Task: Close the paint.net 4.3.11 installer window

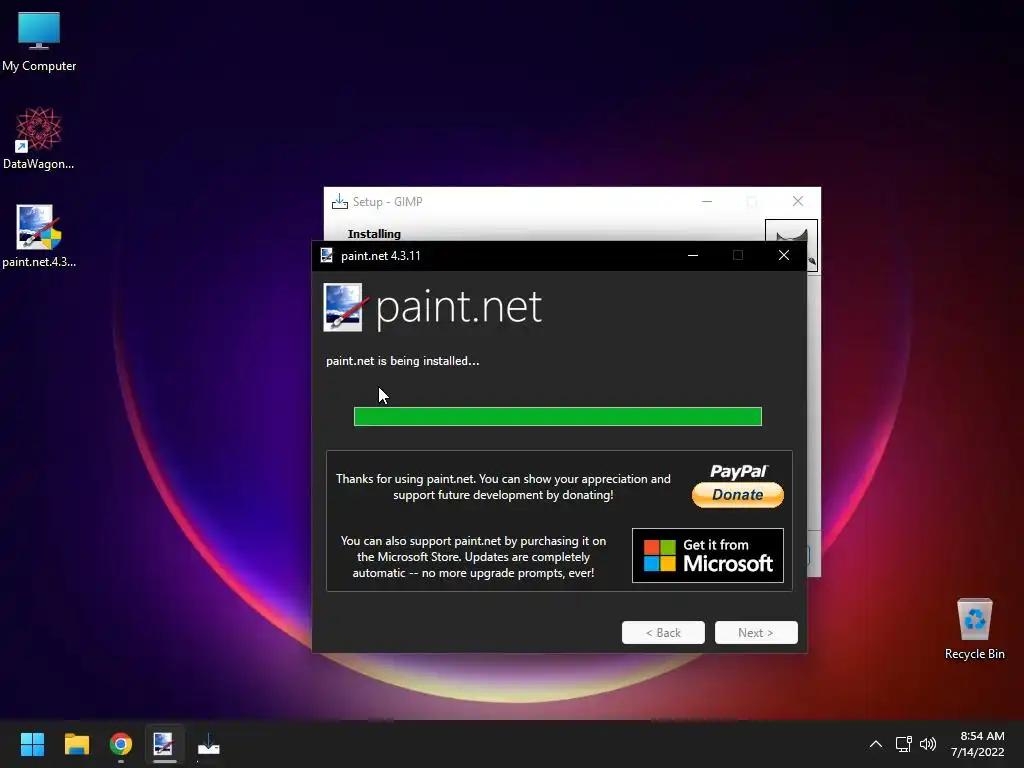Action: 784,255
